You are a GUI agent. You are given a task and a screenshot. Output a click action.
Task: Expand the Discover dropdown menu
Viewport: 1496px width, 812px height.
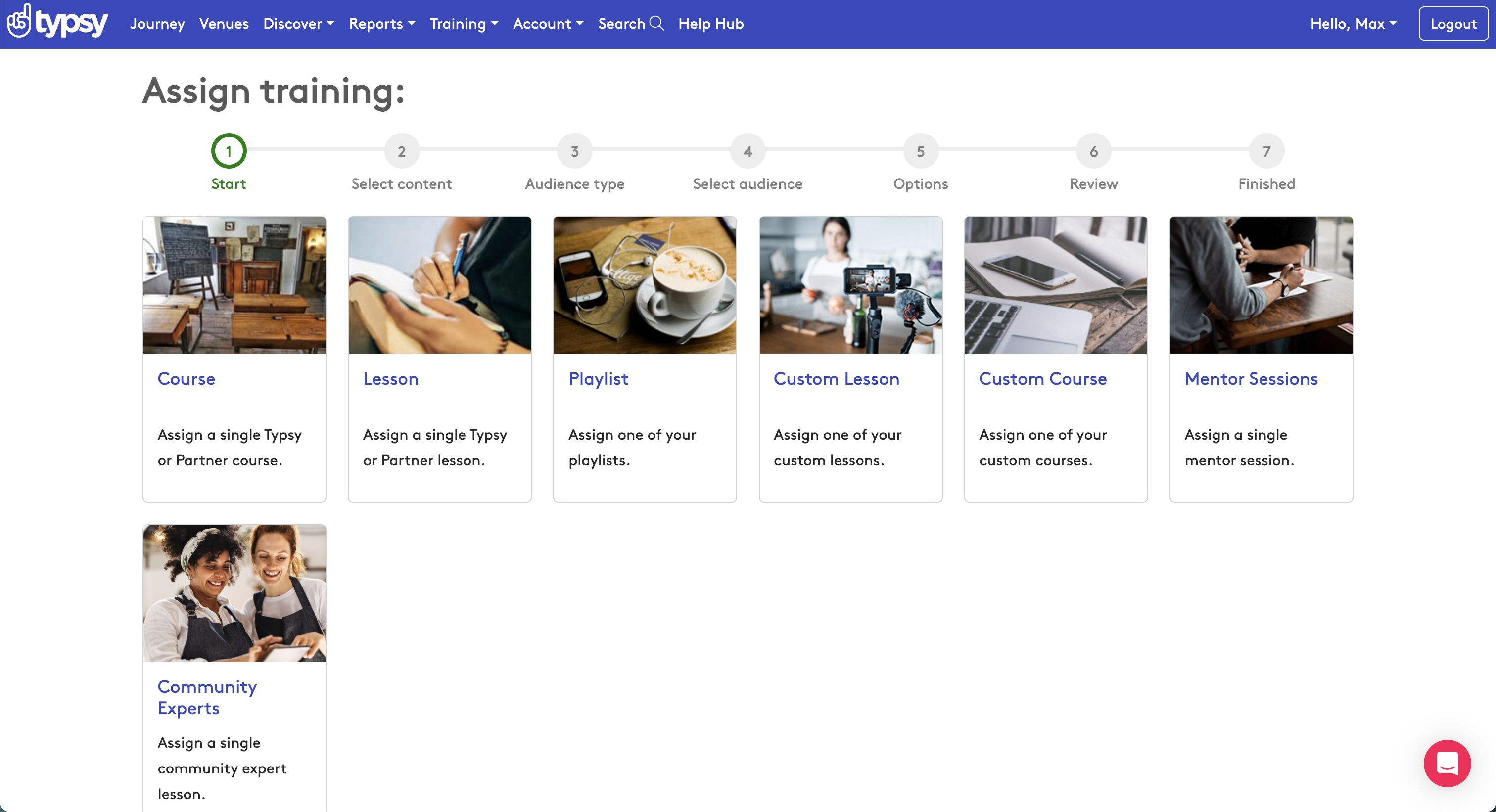(298, 24)
